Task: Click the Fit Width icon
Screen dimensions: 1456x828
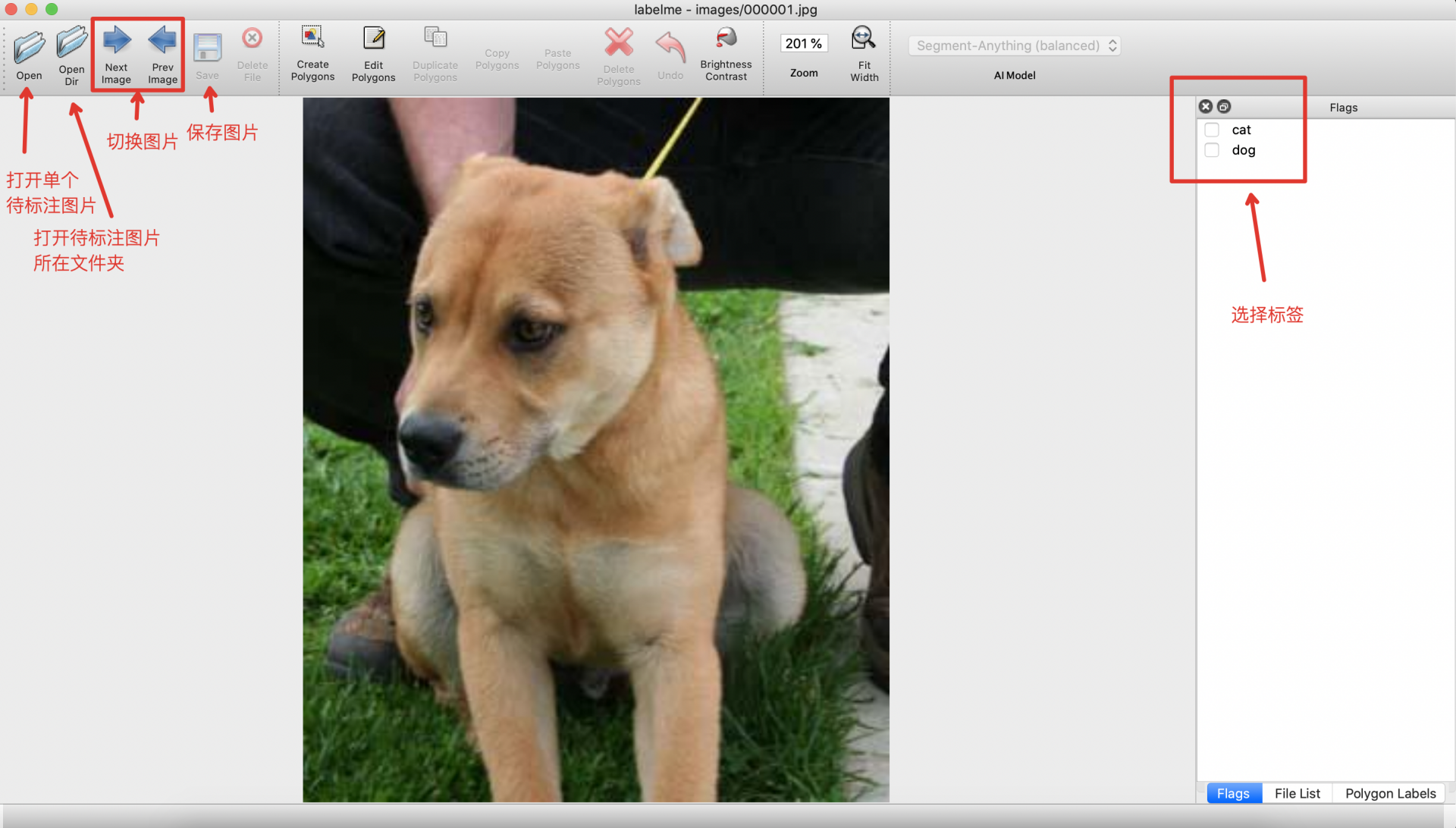Action: point(864,39)
